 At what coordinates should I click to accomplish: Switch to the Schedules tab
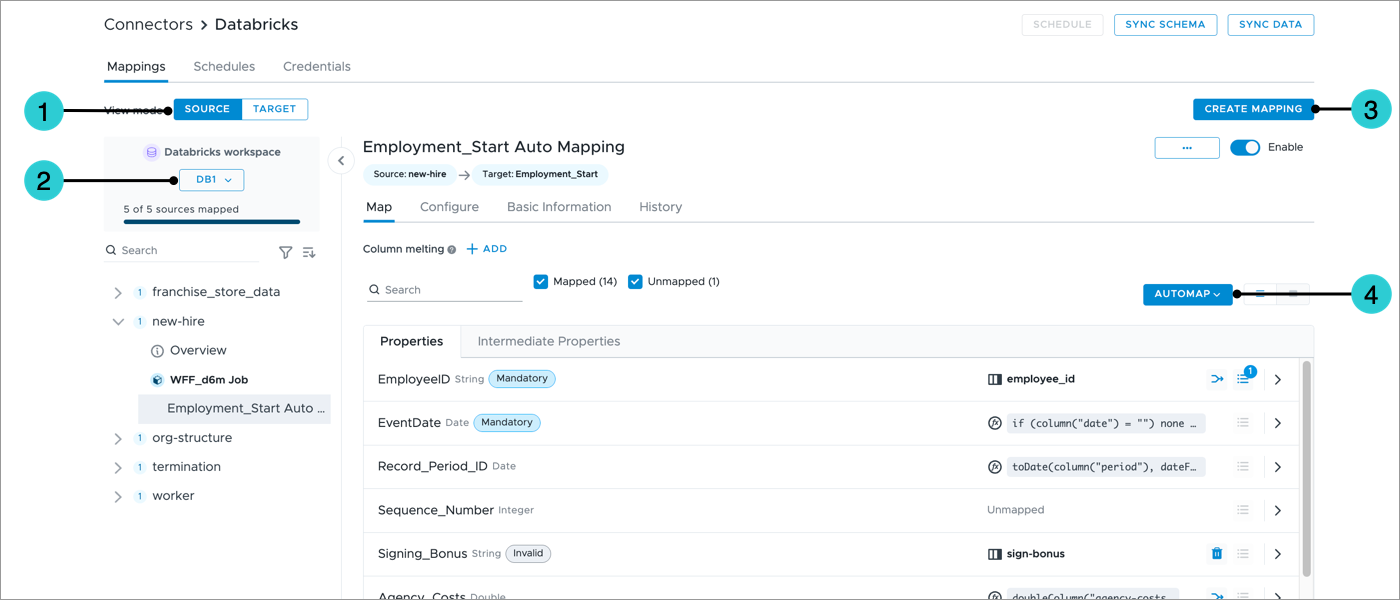tap(224, 67)
